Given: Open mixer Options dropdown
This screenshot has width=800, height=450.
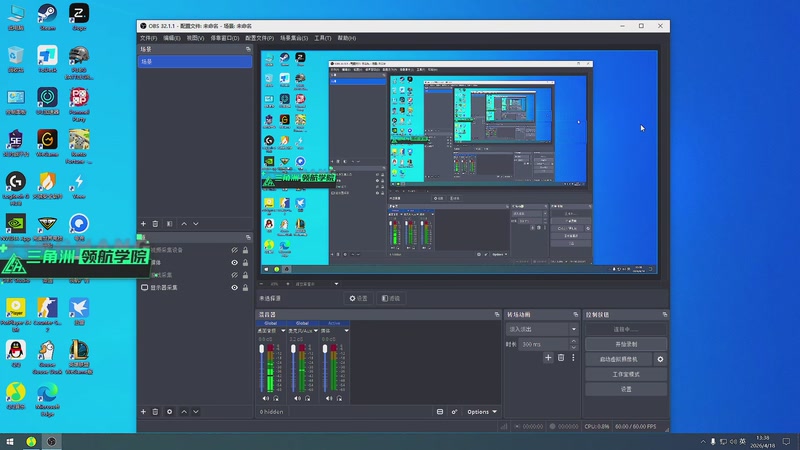Looking at the screenshot, I should (x=482, y=412).
